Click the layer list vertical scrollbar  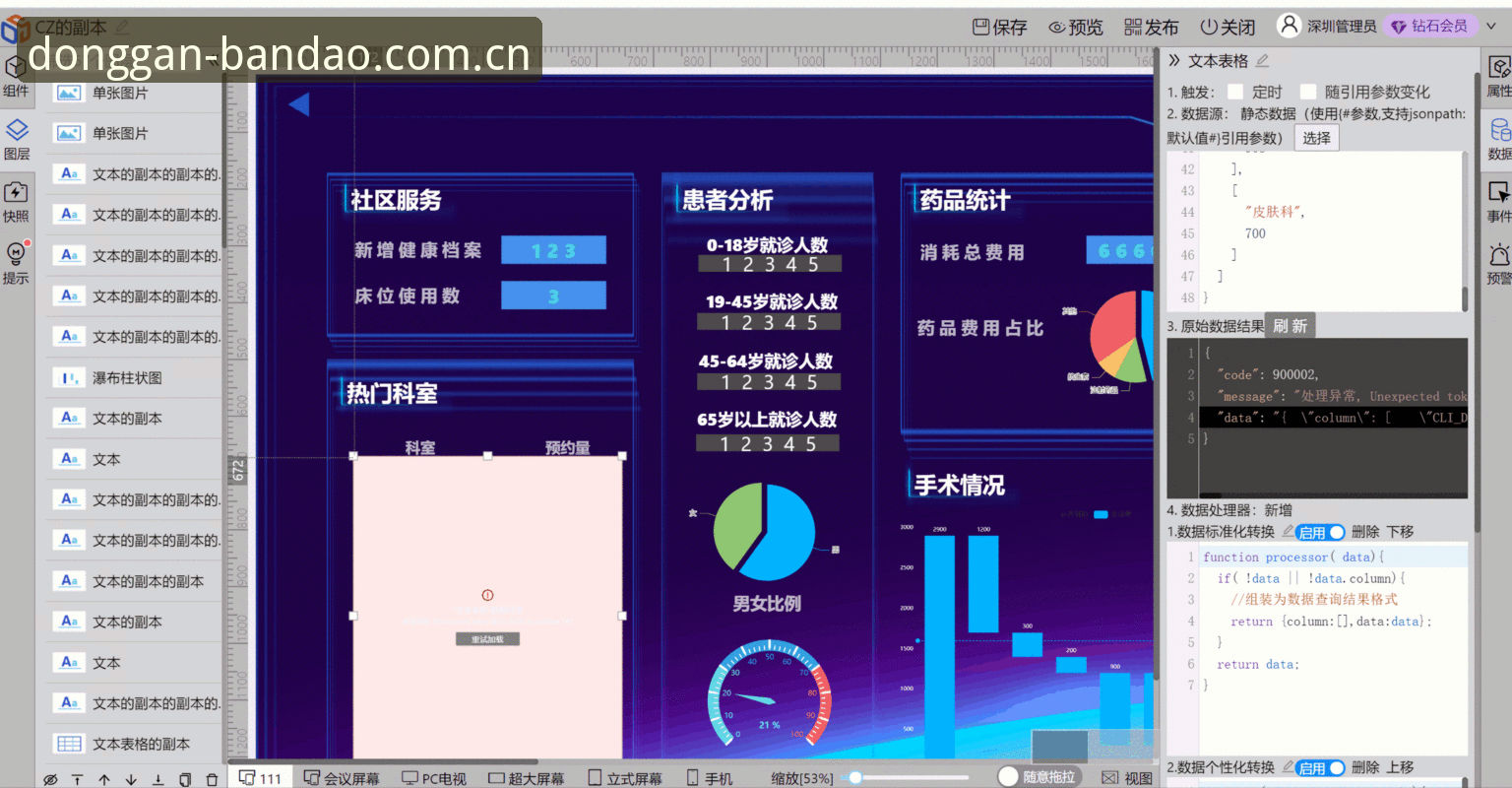(226, 163)
